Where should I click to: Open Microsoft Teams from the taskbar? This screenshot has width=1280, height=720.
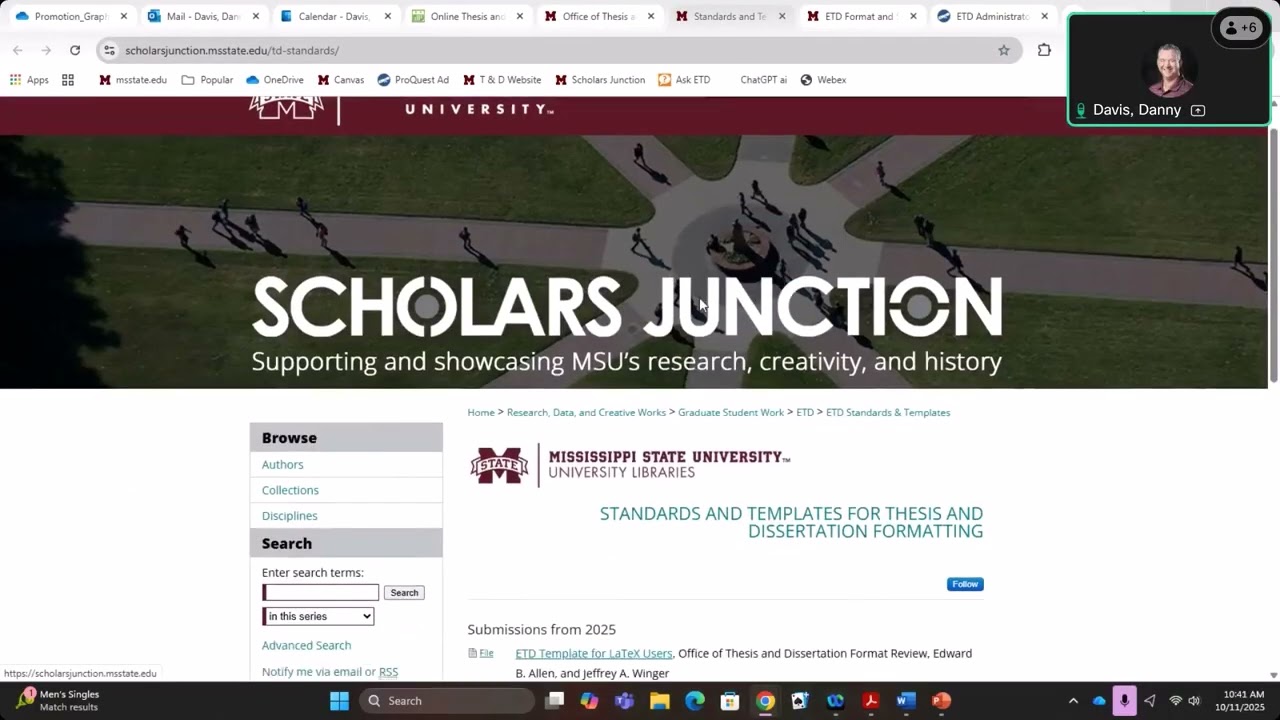click(x=625, y=701)
